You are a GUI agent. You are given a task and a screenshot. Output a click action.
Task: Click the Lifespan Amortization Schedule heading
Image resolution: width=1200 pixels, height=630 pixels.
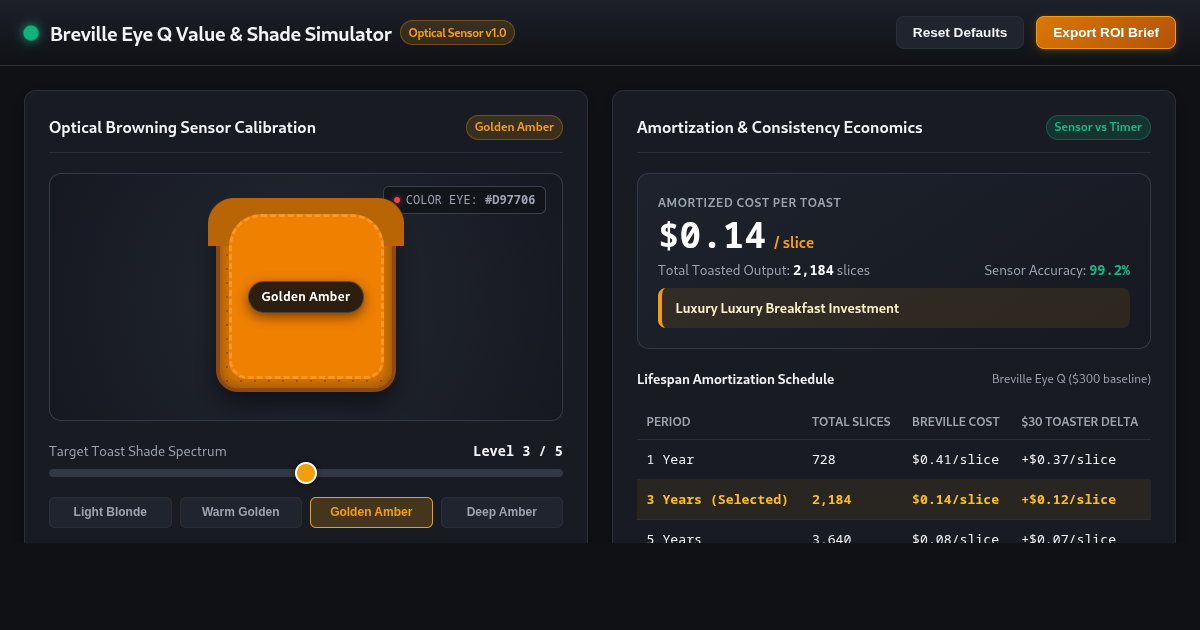tap(735, 379)
